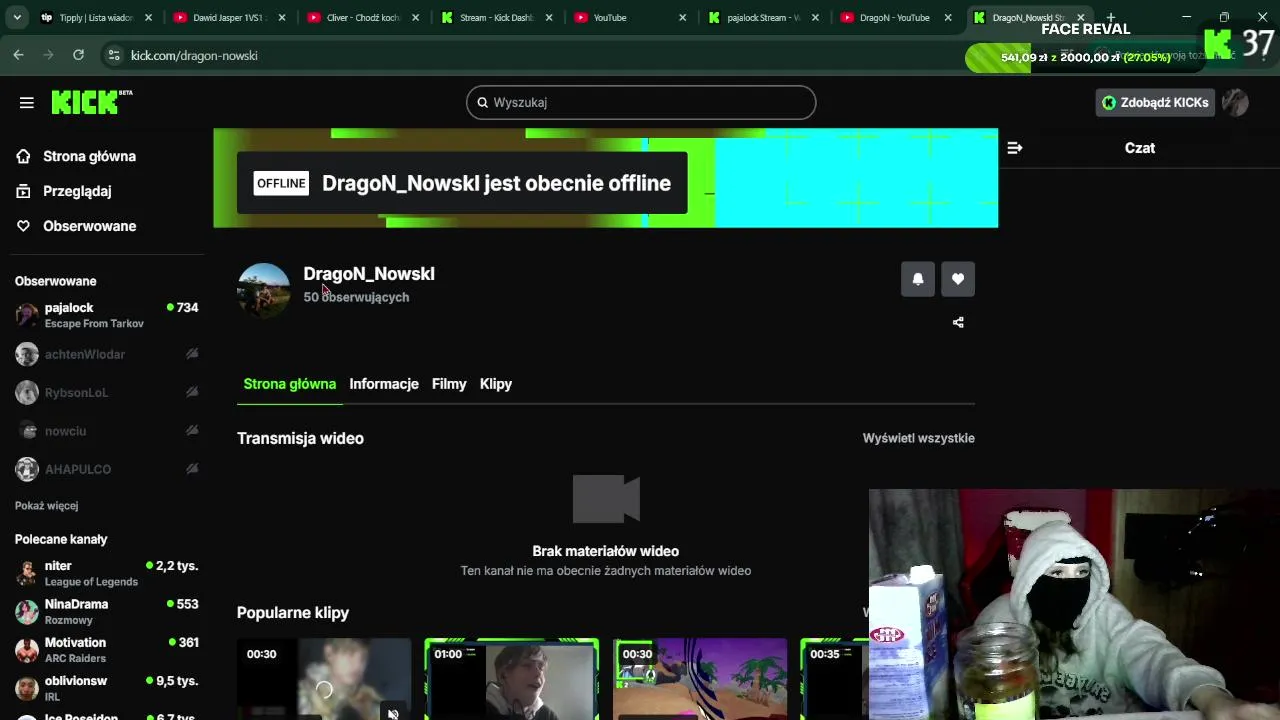Reload the page

(78, 55)
